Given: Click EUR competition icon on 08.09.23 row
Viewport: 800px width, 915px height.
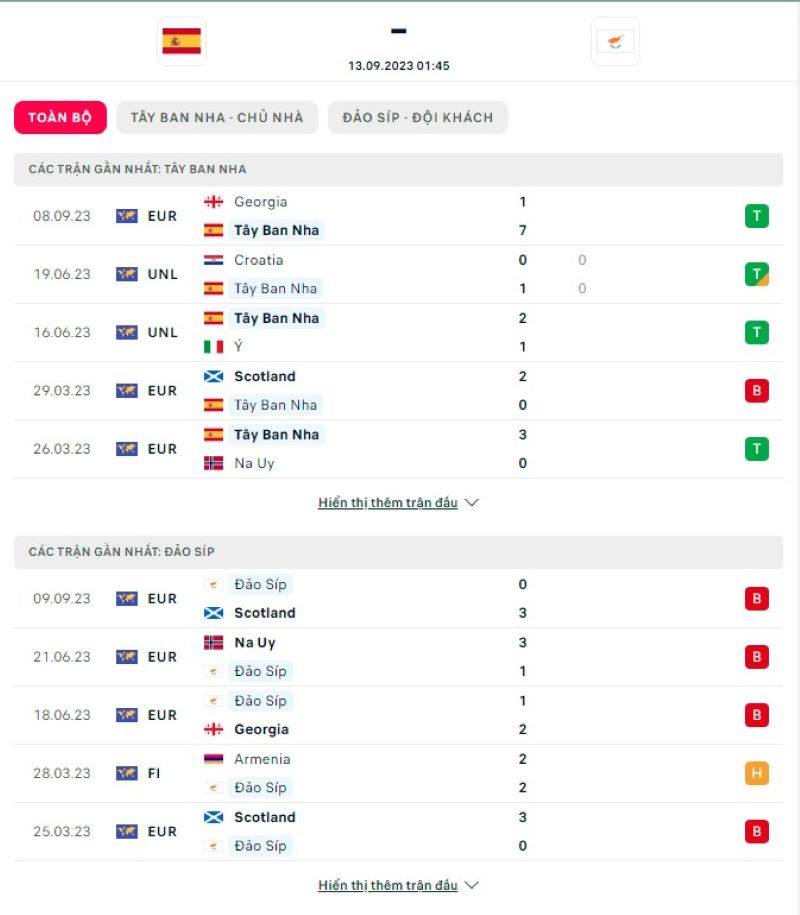Looking at the screenshot, I should (127, 216).
